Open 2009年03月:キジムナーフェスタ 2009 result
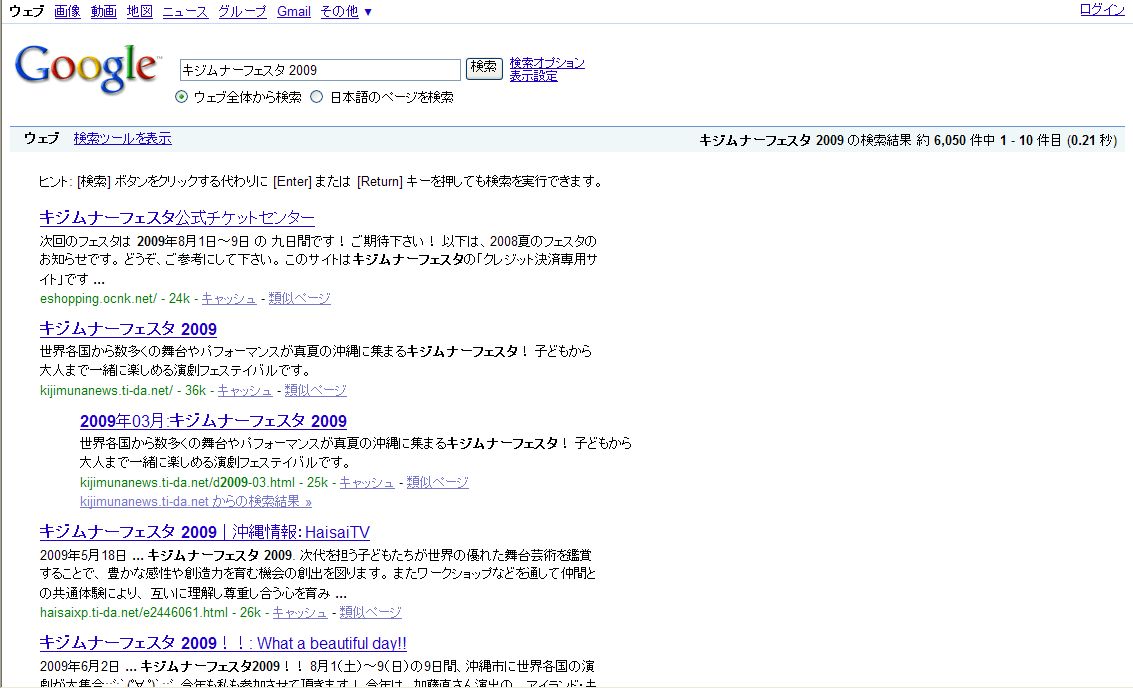The height and width of the screenshot is (689, 1133). (213, 421)
